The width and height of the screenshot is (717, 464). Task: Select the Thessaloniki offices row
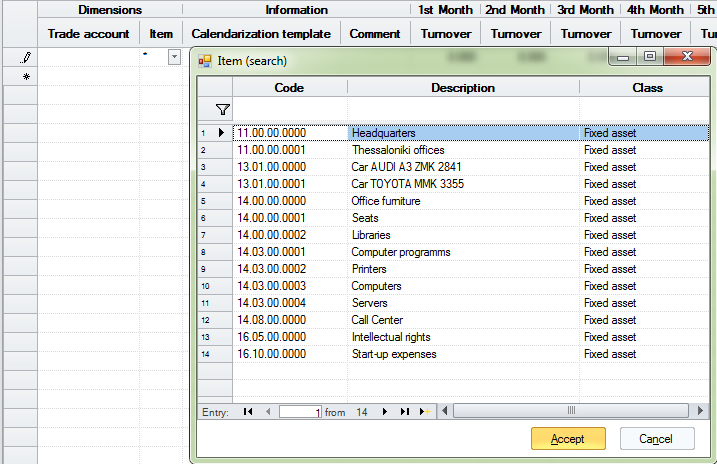point(471,150)
